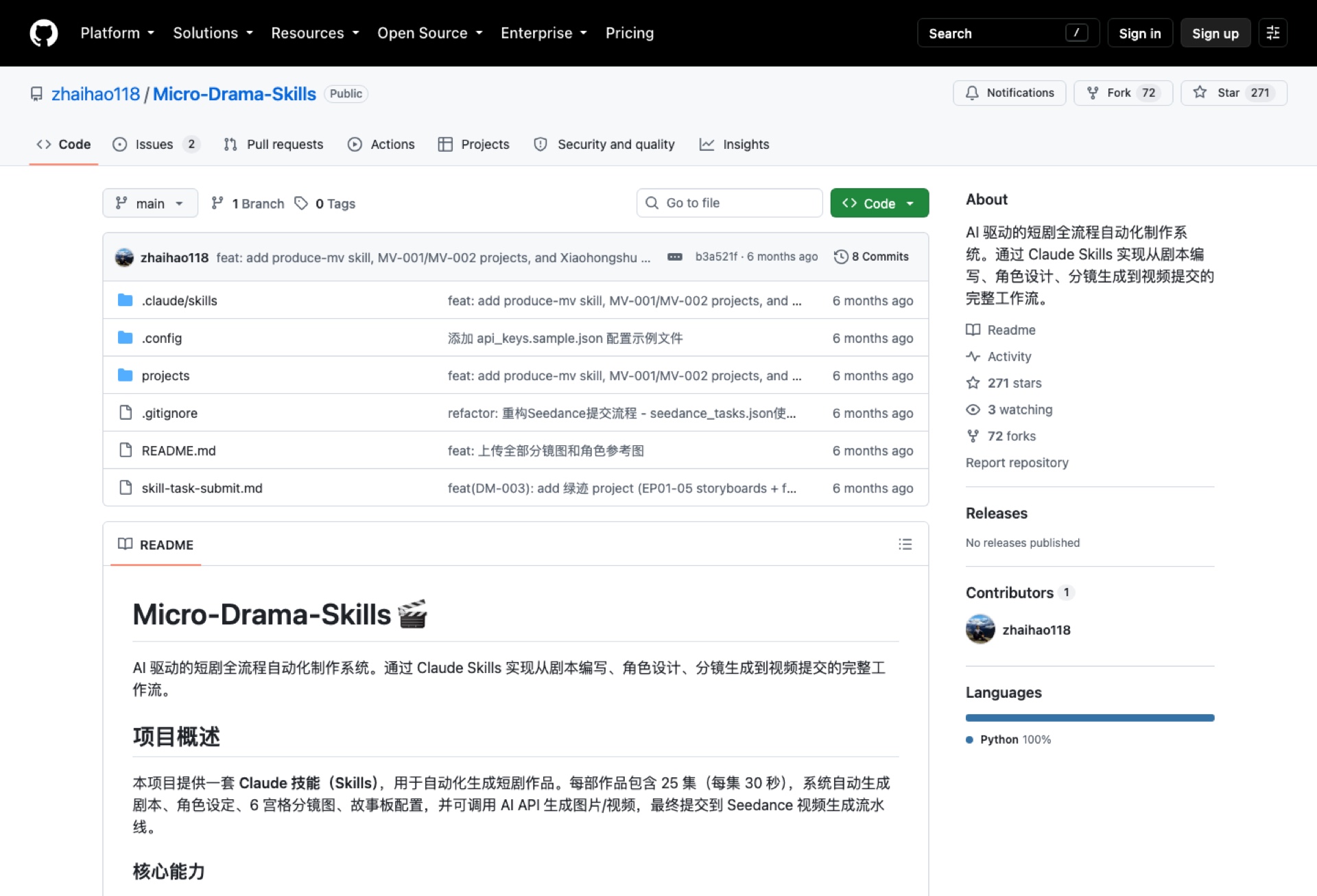Click the zhaihao118 commit author avatar
Screen dimensions: 1317x896
[x=124, y=257]
